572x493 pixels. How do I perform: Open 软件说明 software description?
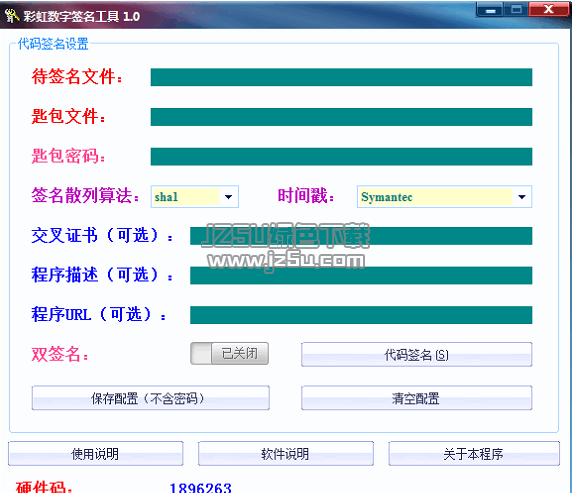click(286, 454)
